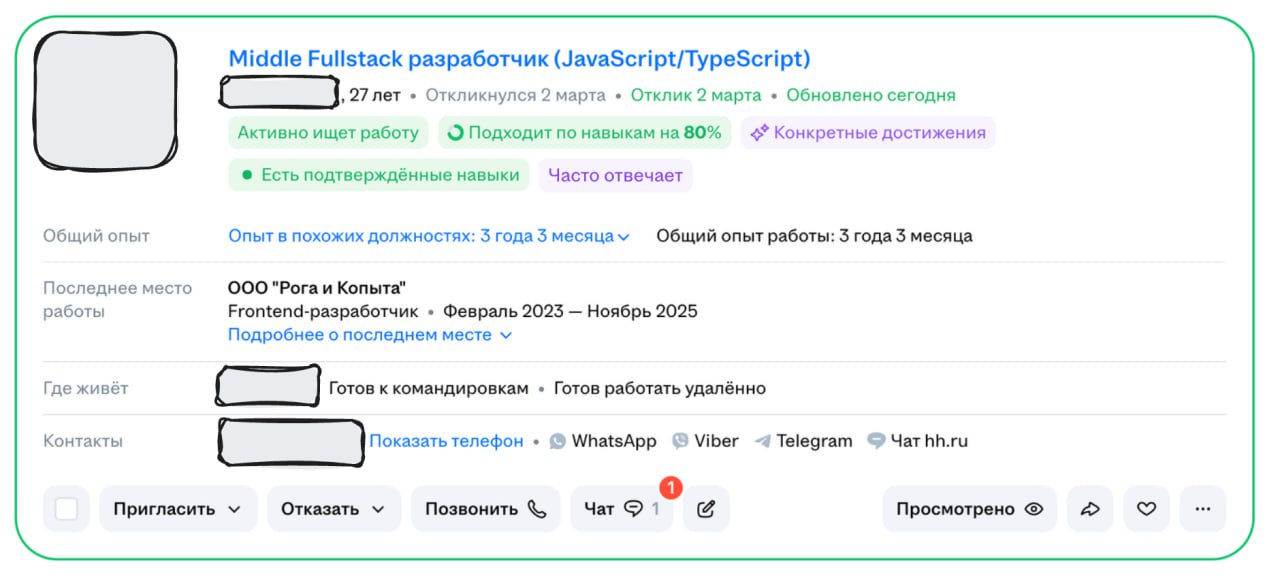Click the Конкретные достижения tag
This screenshot has height=581, width=1280.
[x=868, y=133]
